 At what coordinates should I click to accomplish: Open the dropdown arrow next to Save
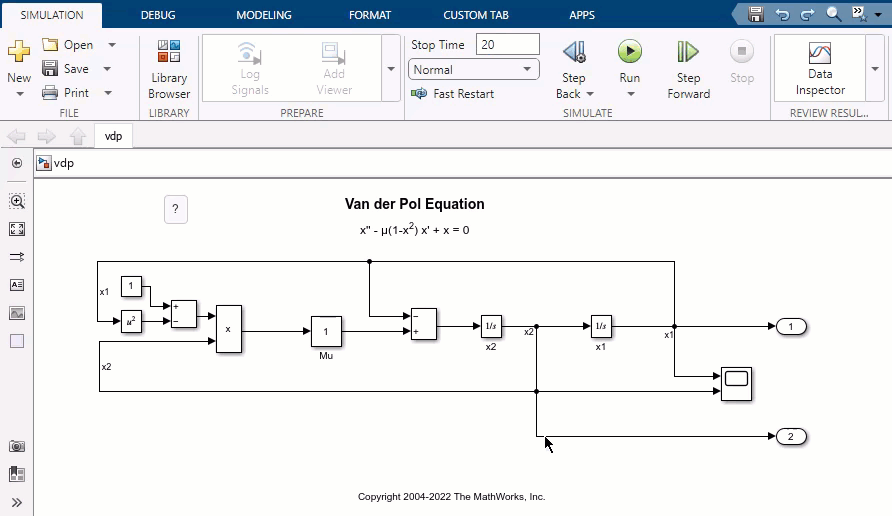click(x=111, y=69)
